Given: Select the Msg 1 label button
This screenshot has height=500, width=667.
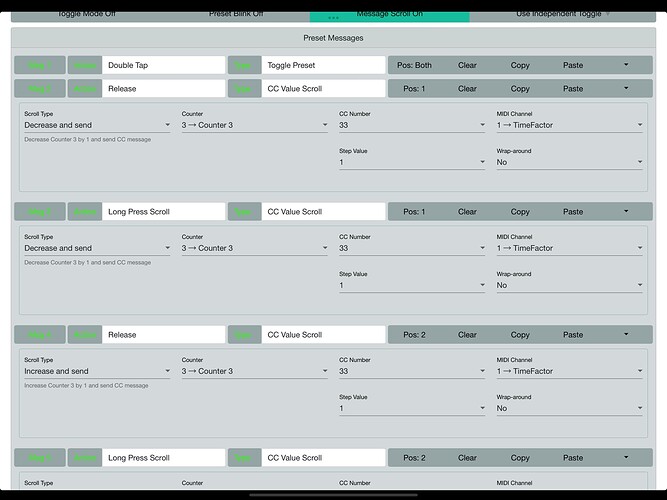Looking at the screenshot, I should click(40, 65).
